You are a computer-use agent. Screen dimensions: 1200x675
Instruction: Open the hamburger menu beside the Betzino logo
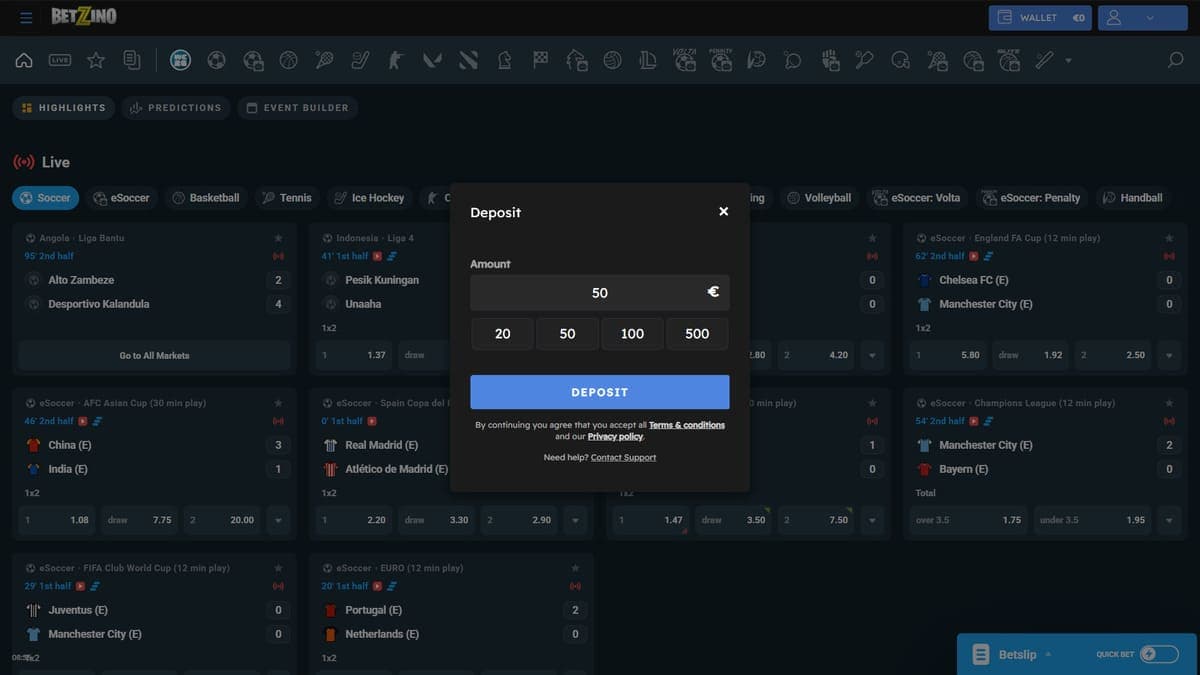point(26,18)
